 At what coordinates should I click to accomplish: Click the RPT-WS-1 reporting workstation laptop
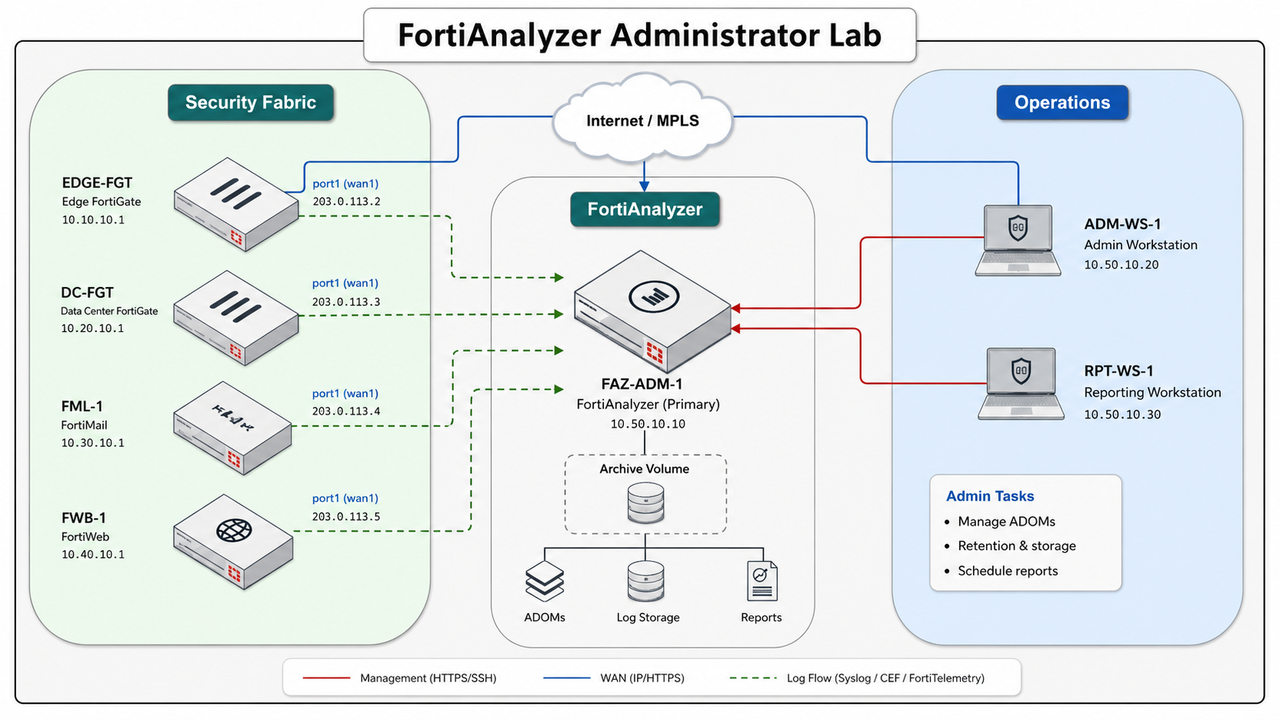click(1021, 383)
